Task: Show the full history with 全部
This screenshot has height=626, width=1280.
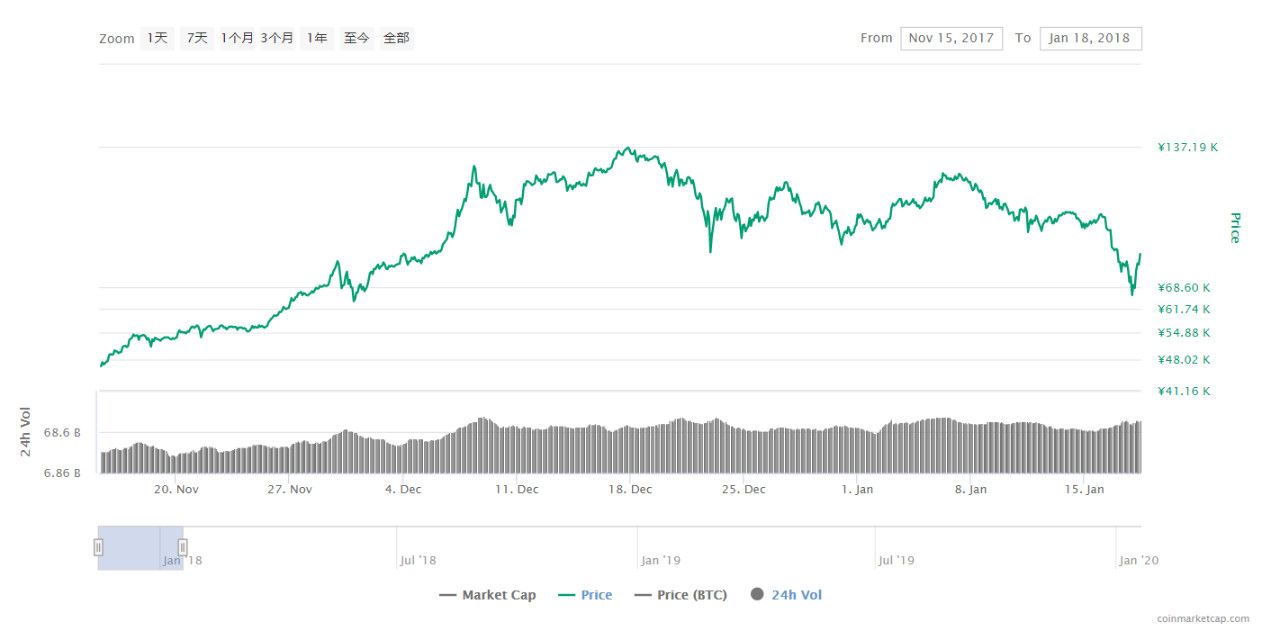Action: [397, 38]
